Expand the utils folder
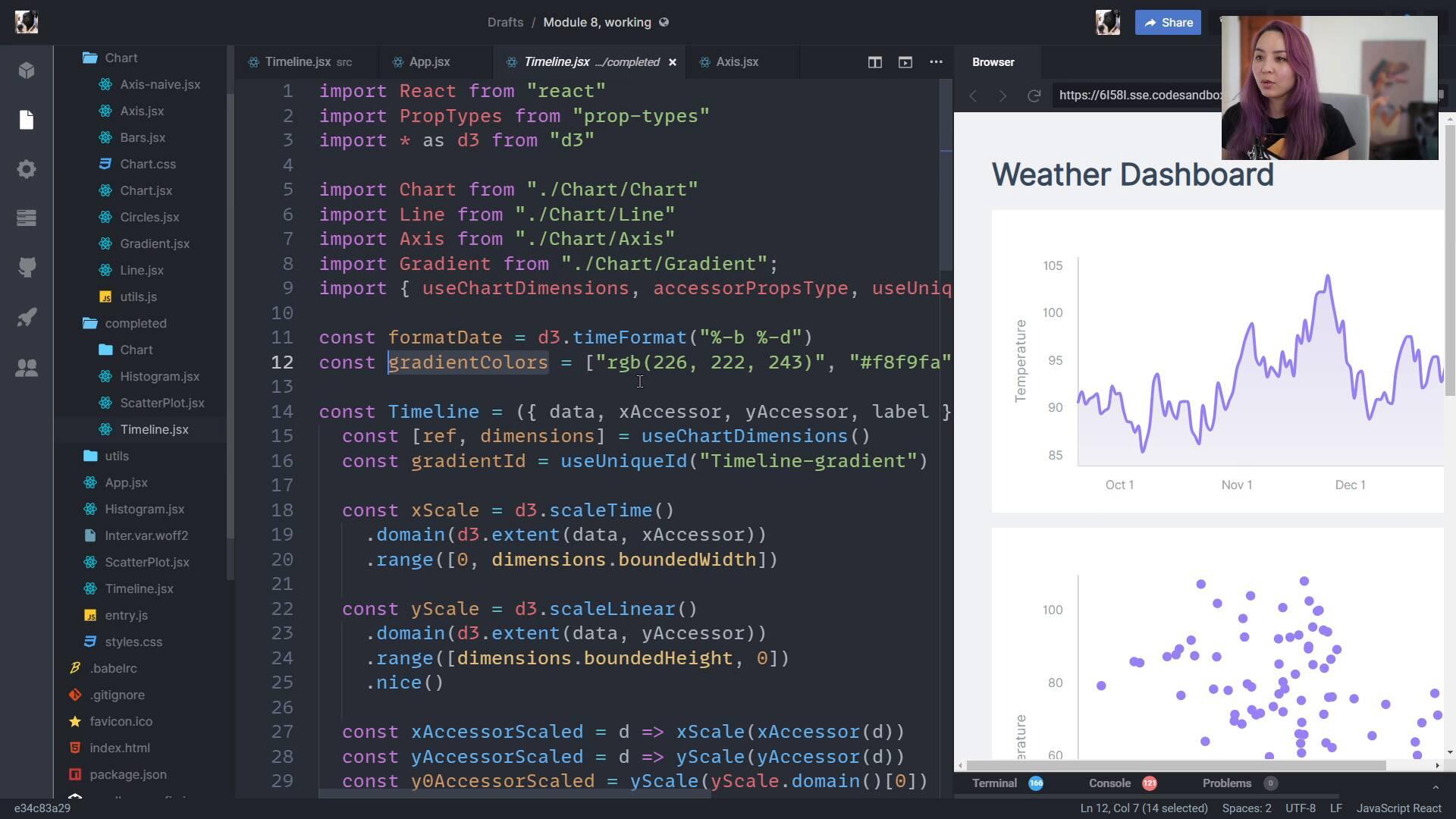This screenshot has height=819, width=1456. 116,456
